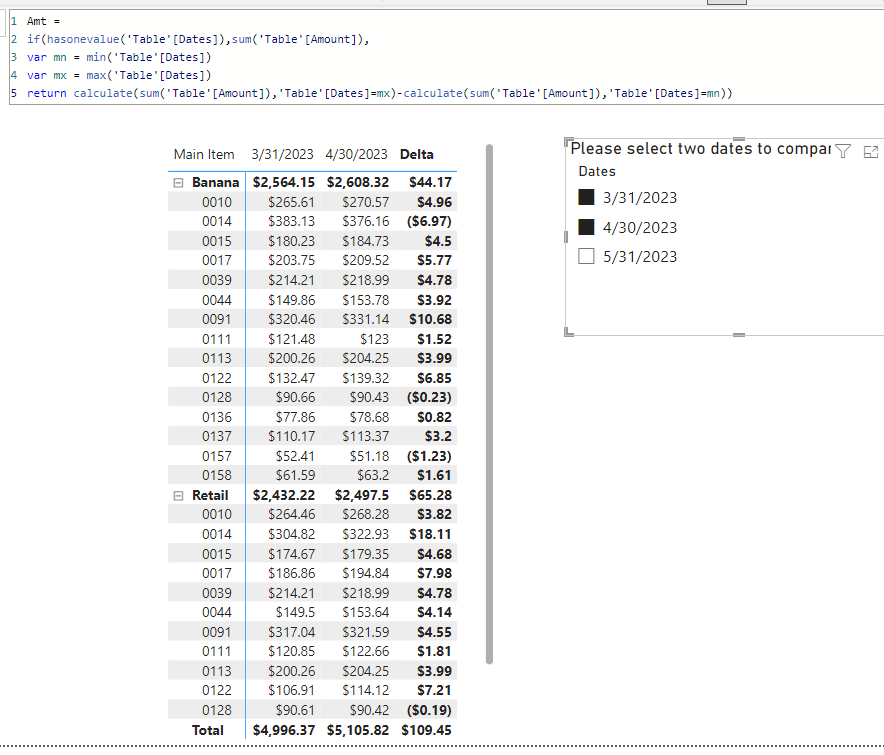This screenshot has width=884, height=755.
Task: Select the Delta column header
Action: click(x=417, y=154)
